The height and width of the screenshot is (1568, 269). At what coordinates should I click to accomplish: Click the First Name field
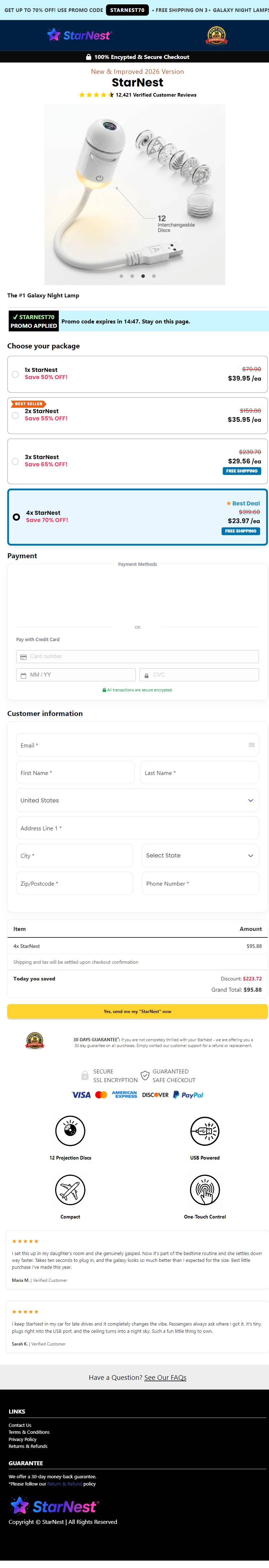click(x=75, y=773)
